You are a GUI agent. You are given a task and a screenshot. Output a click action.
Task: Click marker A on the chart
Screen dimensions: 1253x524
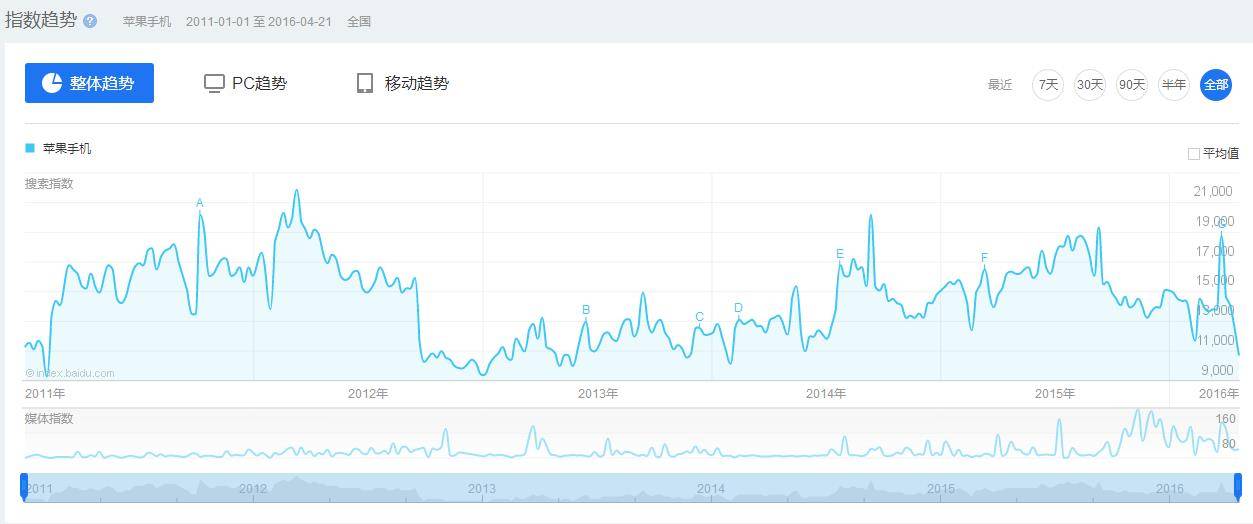point(200,203)
